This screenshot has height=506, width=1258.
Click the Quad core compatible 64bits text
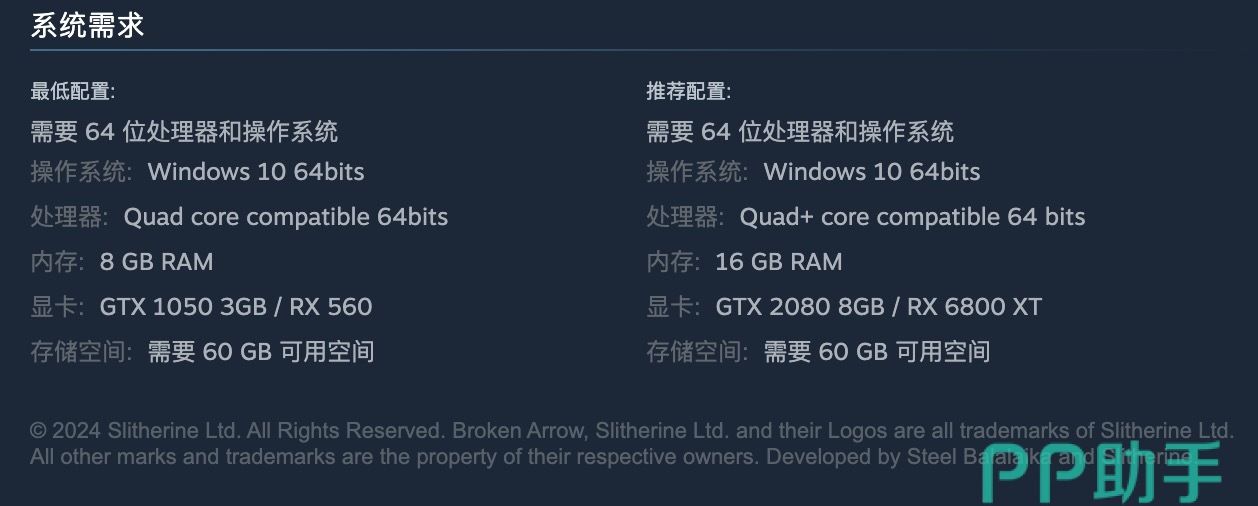[x=286, y=217]
